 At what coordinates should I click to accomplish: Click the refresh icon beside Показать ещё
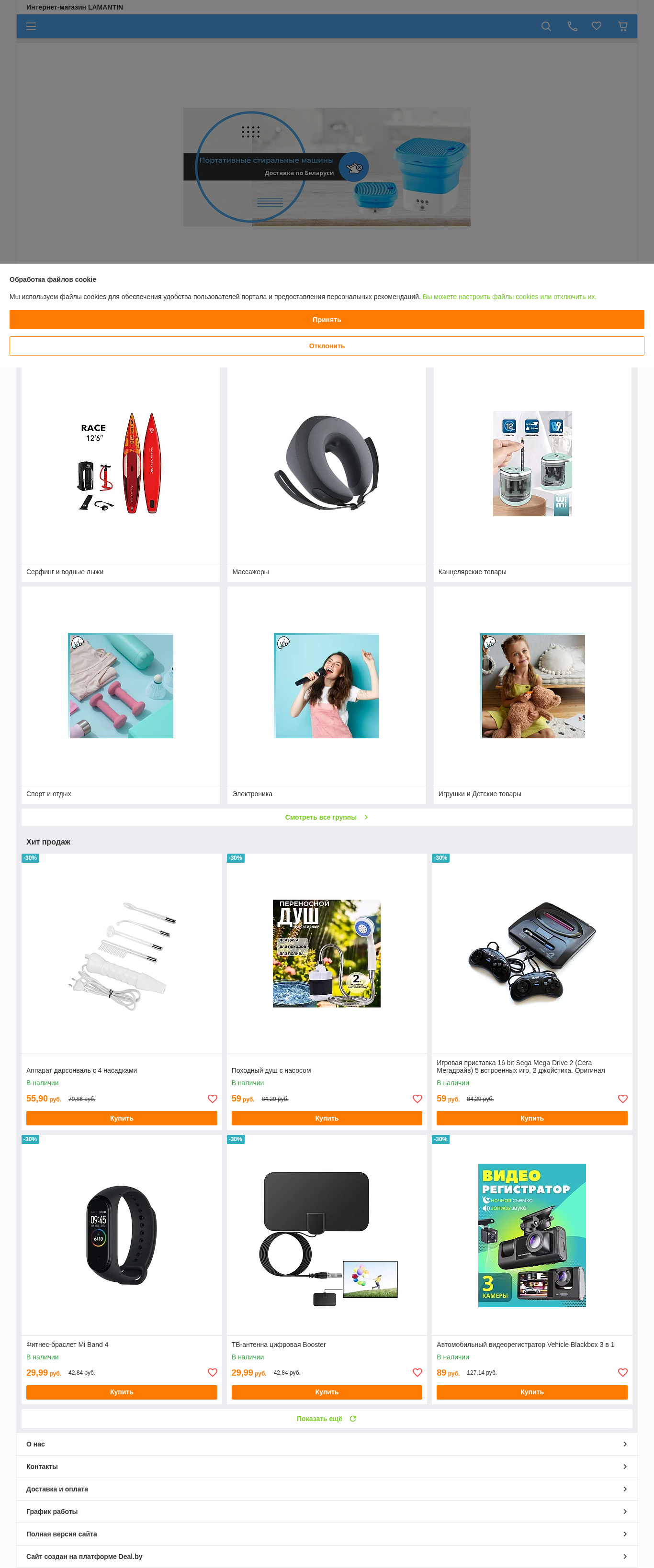(x=352, y=1419)
